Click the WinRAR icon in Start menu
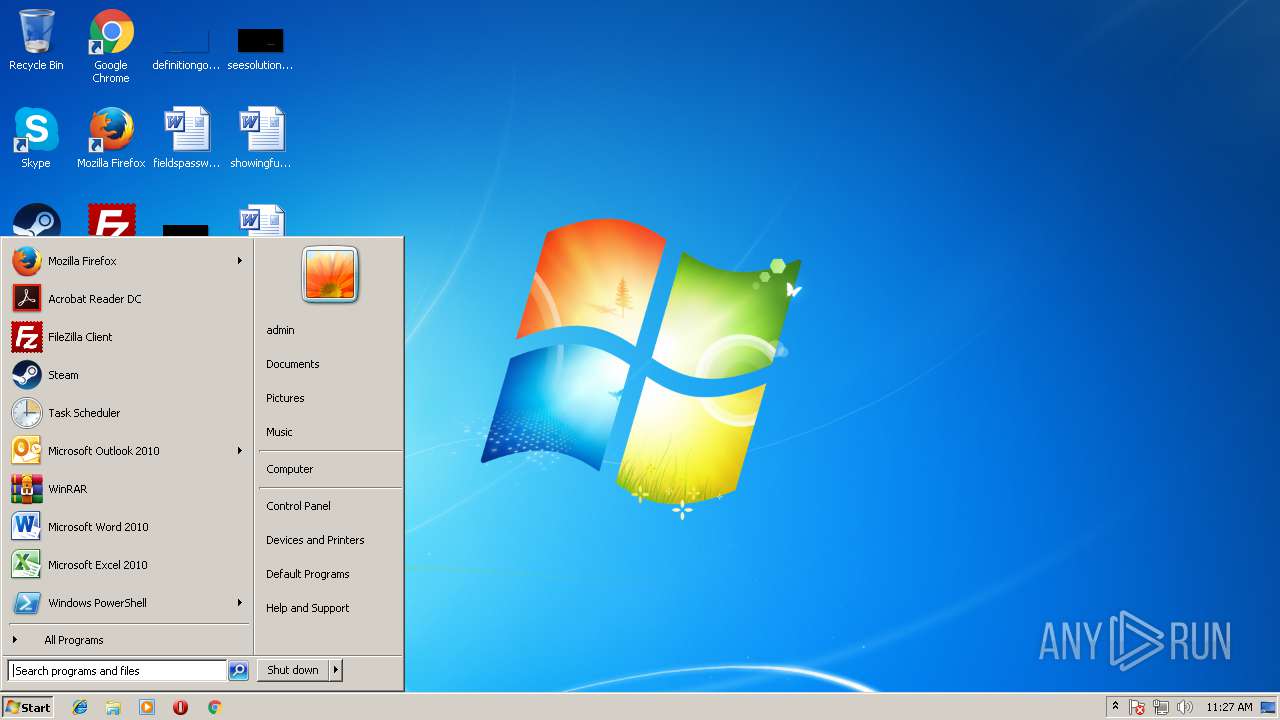The width and height of the screenshot is (1280, 720). click(x=27, y=489)
